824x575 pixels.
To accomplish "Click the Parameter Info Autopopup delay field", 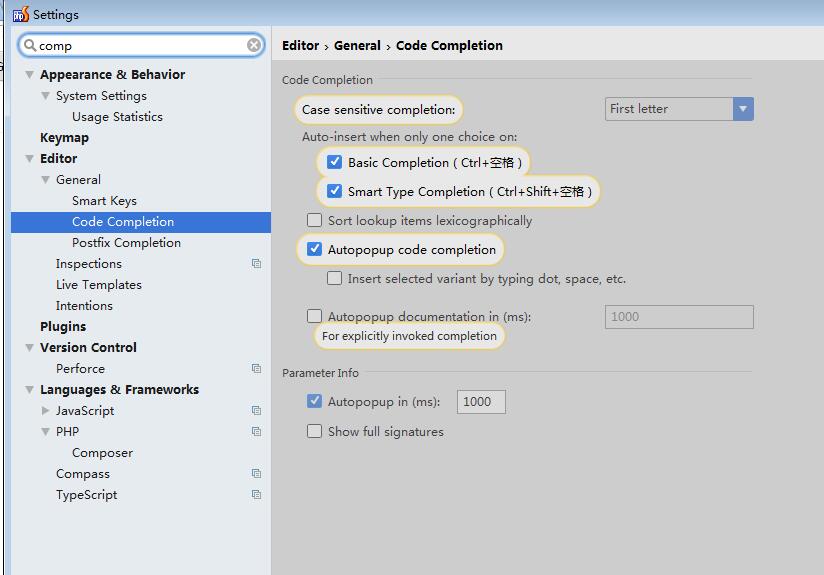I will click(x=481, y=402).
